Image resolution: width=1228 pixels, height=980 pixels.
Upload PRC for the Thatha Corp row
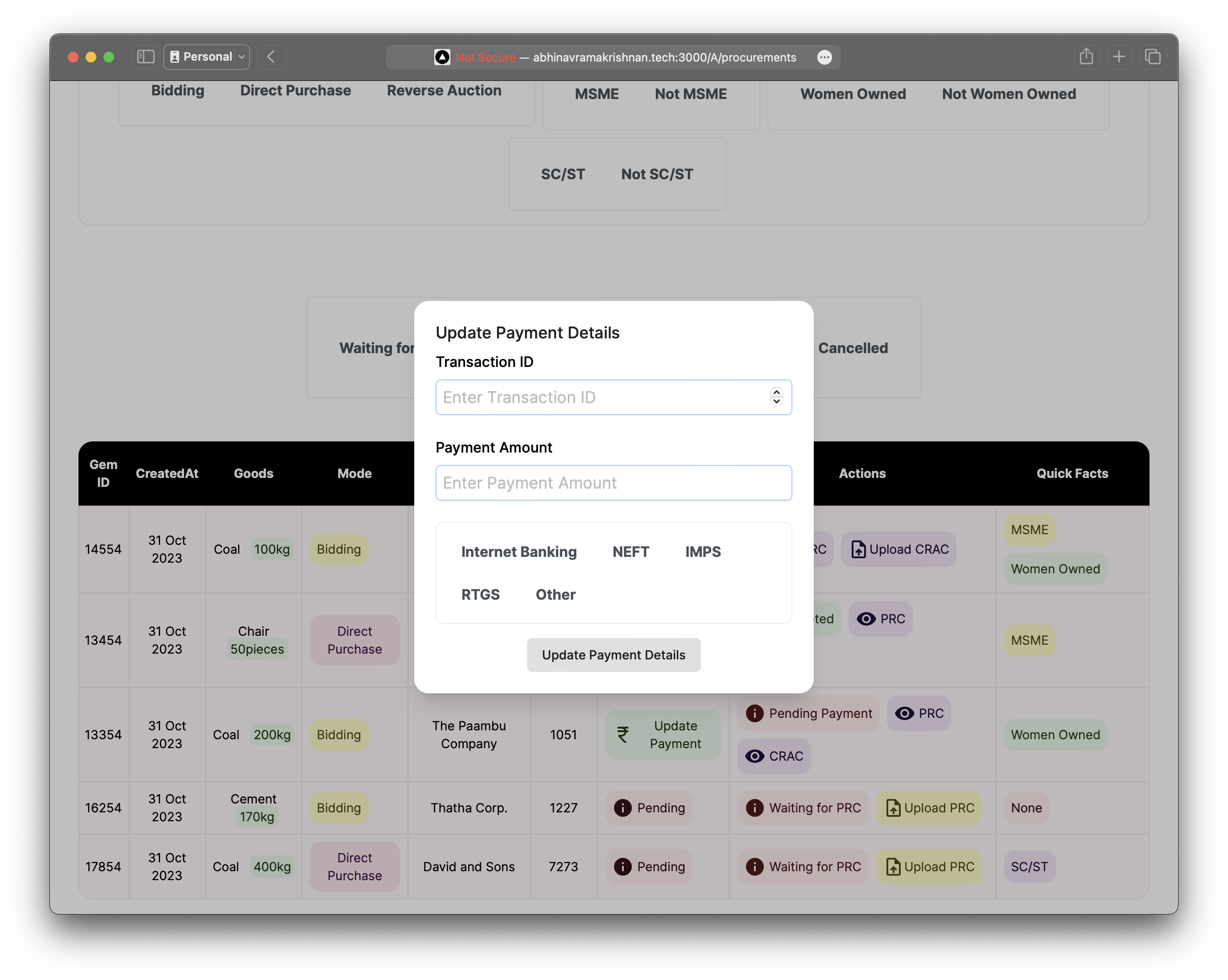click(x=928, y=807)
